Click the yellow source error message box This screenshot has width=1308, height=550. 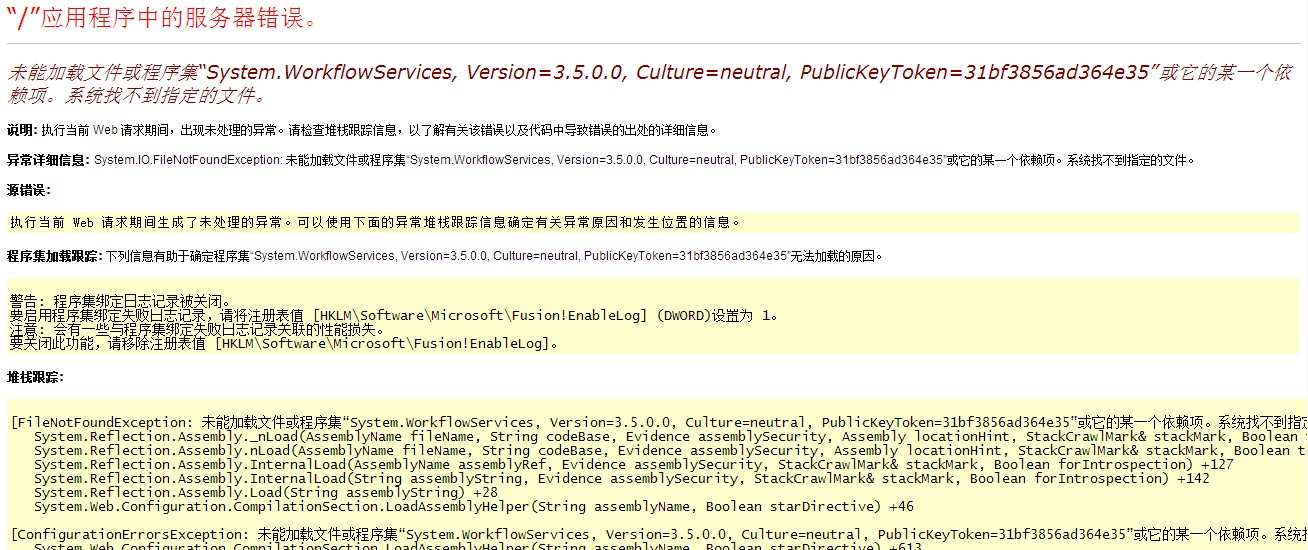tap(650, 222)
